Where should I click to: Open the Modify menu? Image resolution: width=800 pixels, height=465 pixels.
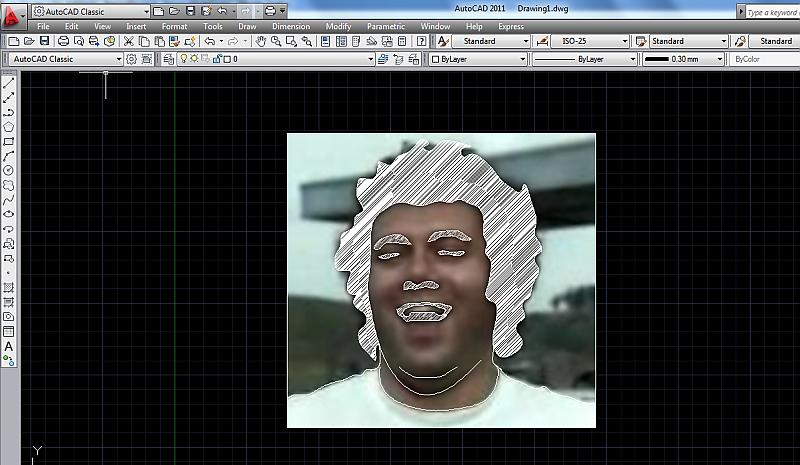[x=338, y=26]
